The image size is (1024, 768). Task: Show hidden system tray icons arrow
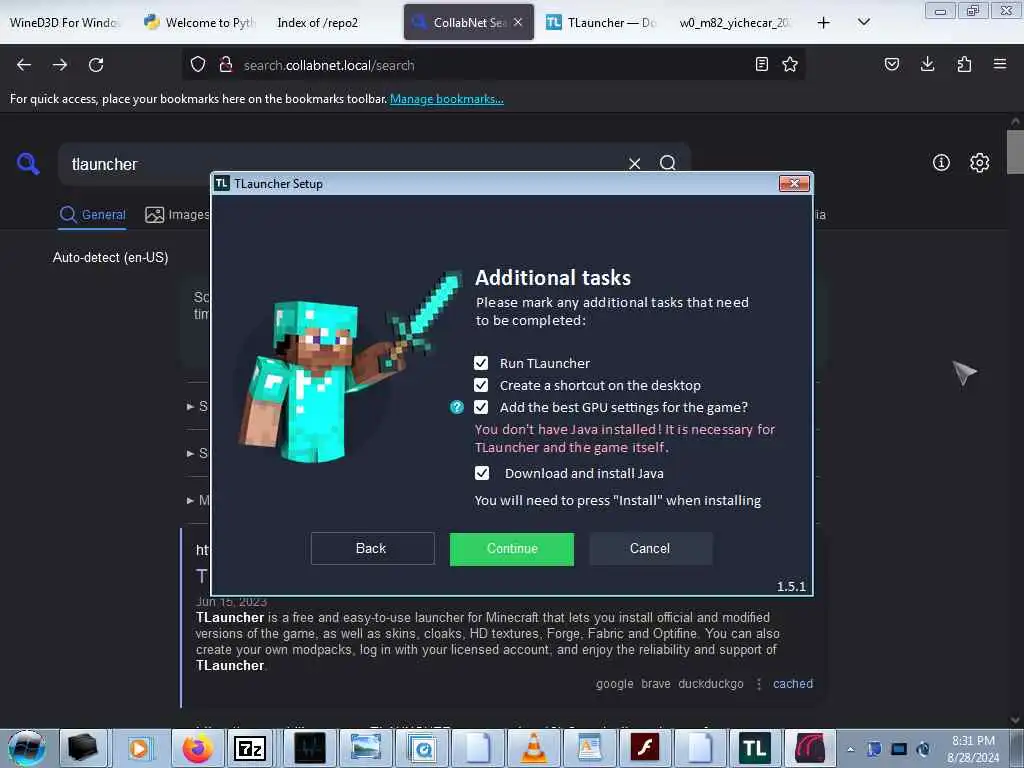coord(850,749)
